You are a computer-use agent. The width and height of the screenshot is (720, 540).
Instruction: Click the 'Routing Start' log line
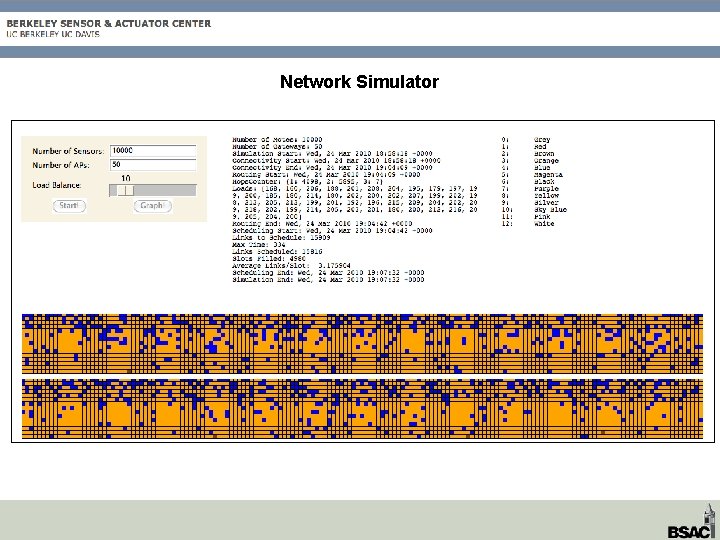(326, 174)
